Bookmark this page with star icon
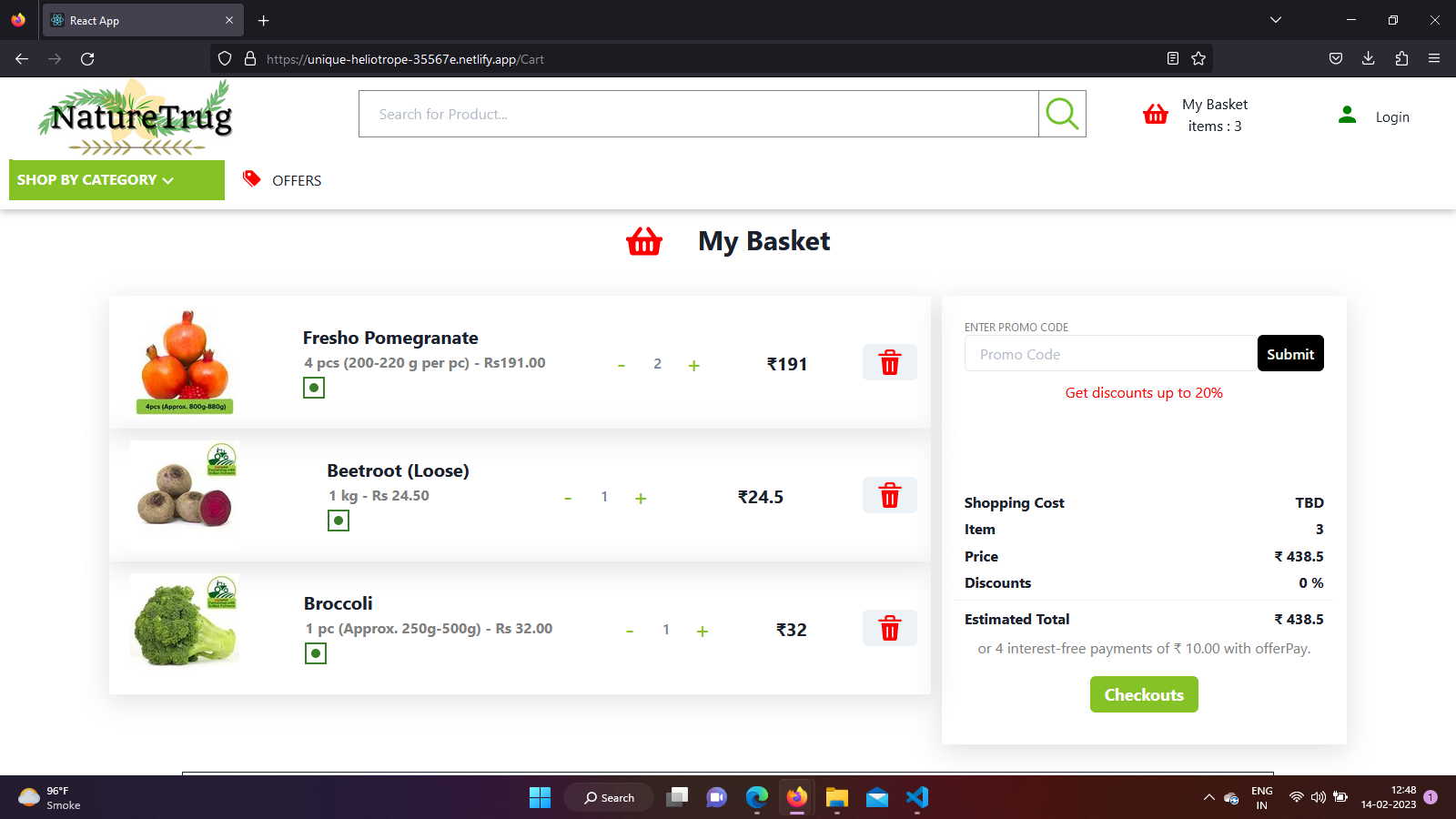The height and width of the screenshot is (819, 1456). click(1198, 59)
